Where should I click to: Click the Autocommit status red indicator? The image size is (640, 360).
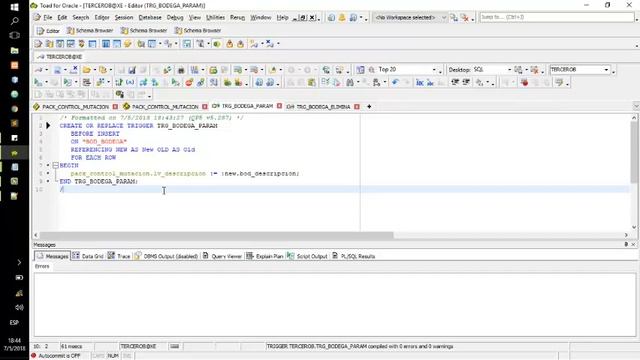(x=34, y=356)
